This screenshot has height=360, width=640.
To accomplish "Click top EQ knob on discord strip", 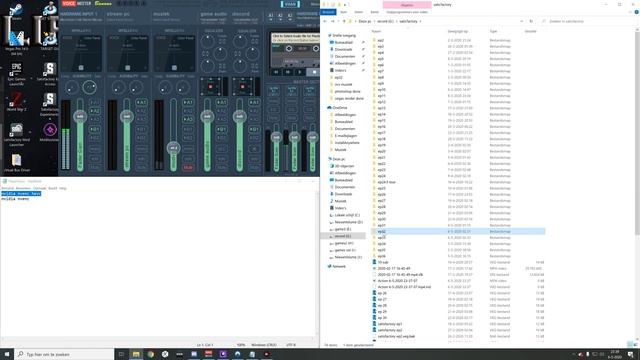I will [240, 41].
